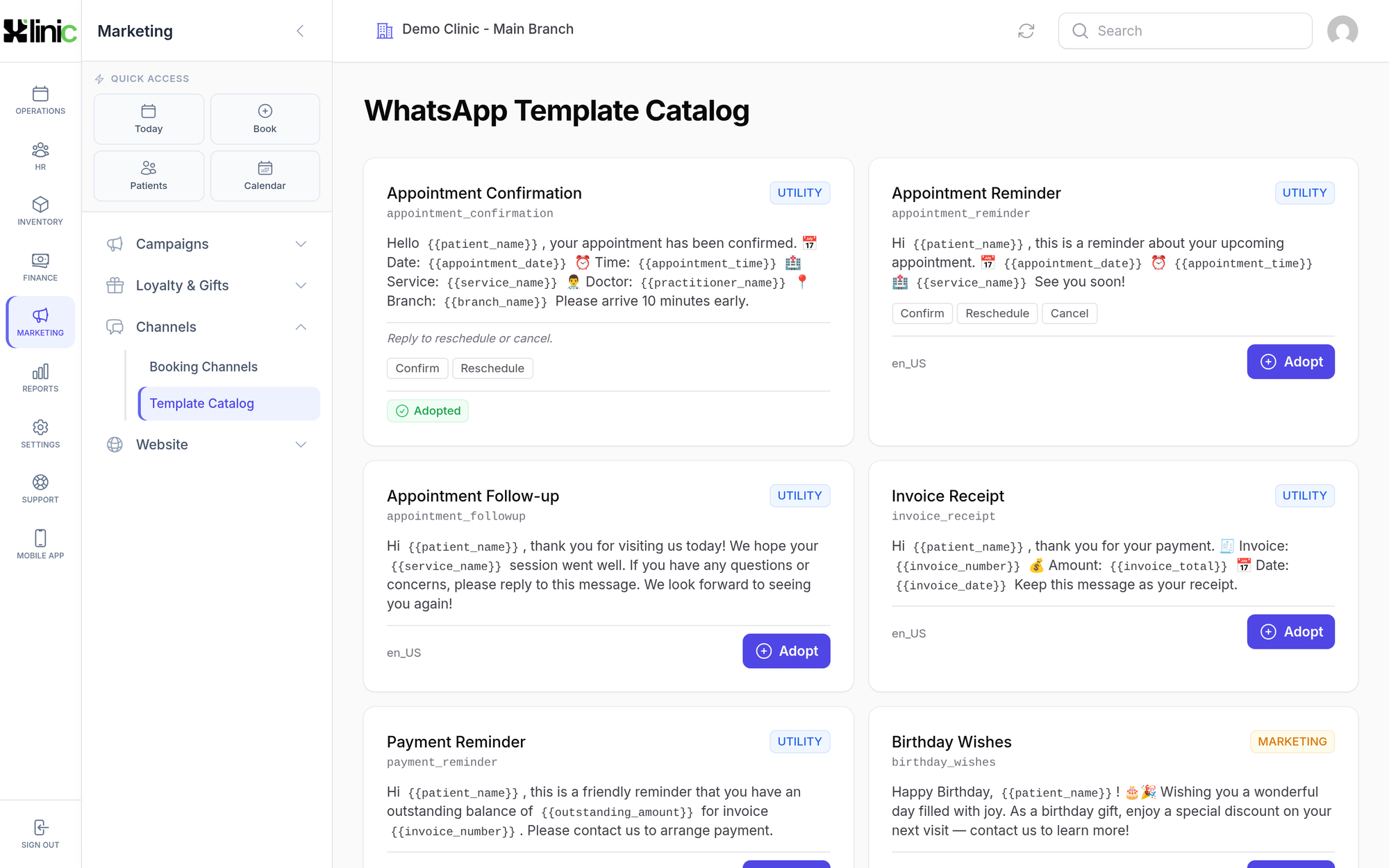Open the Inventory section icon
This screenshot has height=868, width=1389.
coord(40,204)
